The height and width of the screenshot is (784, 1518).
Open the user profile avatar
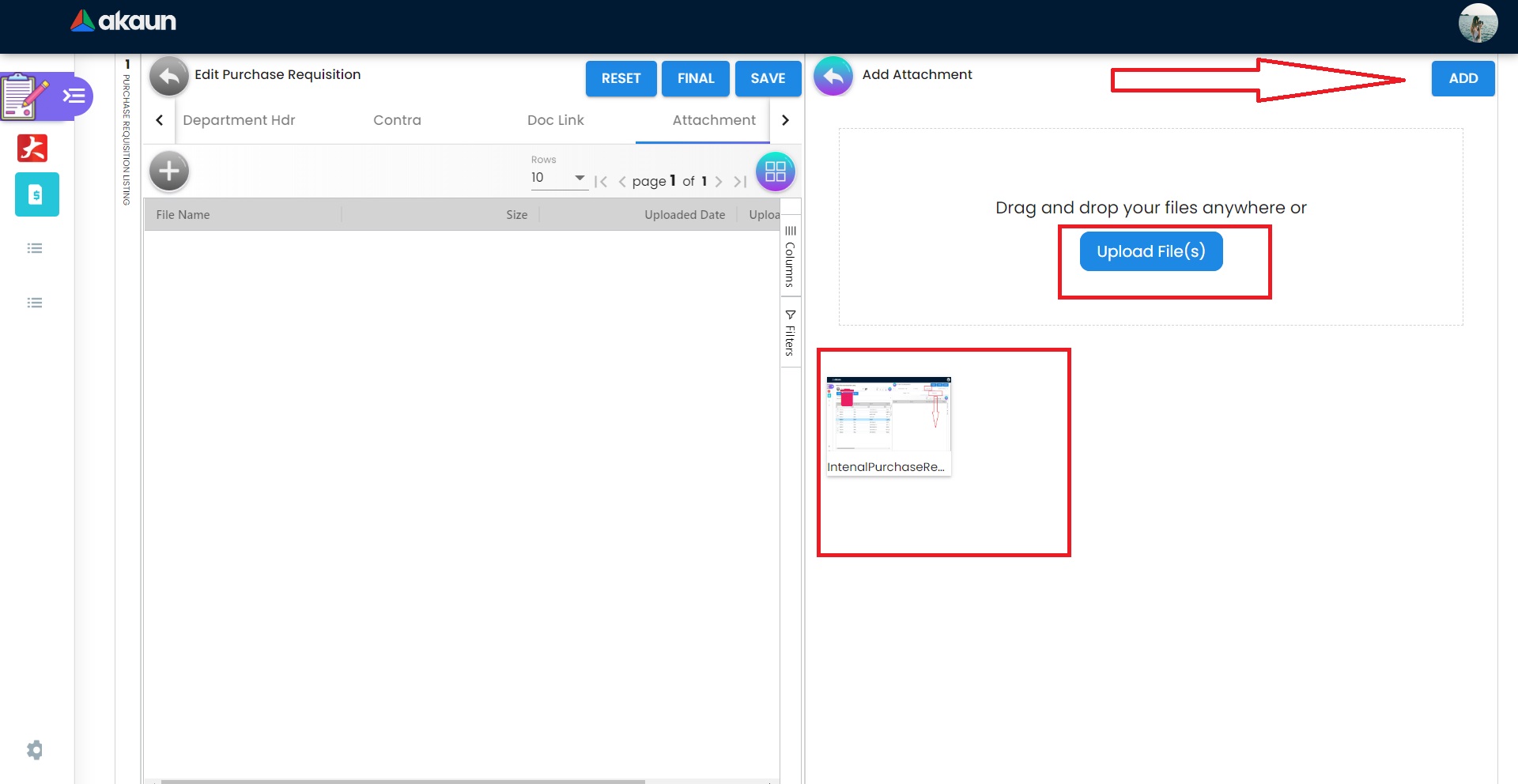1478,23
